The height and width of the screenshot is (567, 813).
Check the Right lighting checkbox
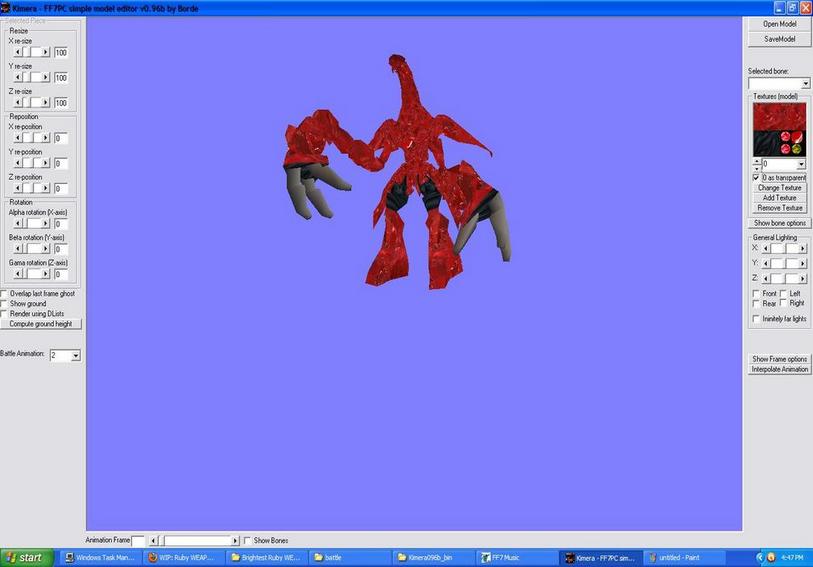click(x=783, y=303)
